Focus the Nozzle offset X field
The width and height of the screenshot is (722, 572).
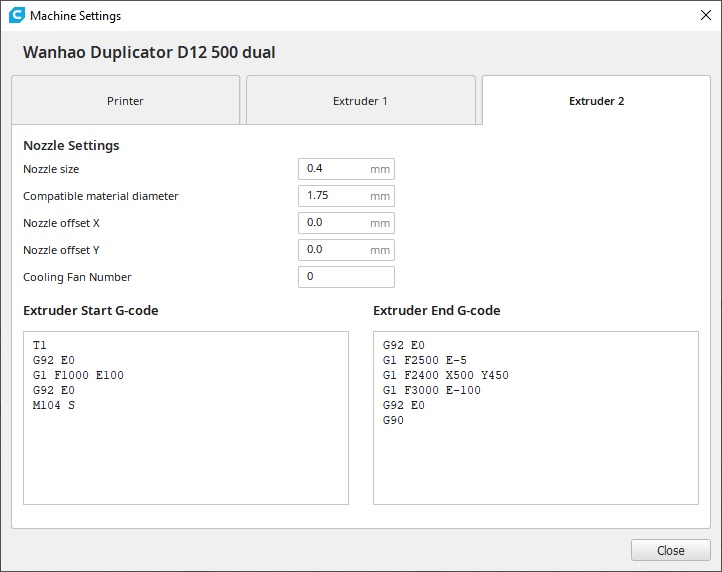click(x=346, y=223)
